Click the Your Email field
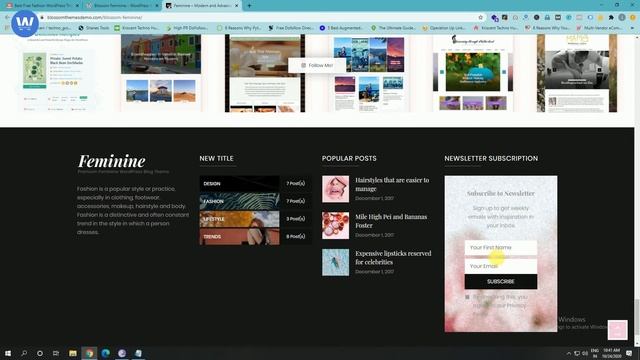640x360 pixels. 501,266
